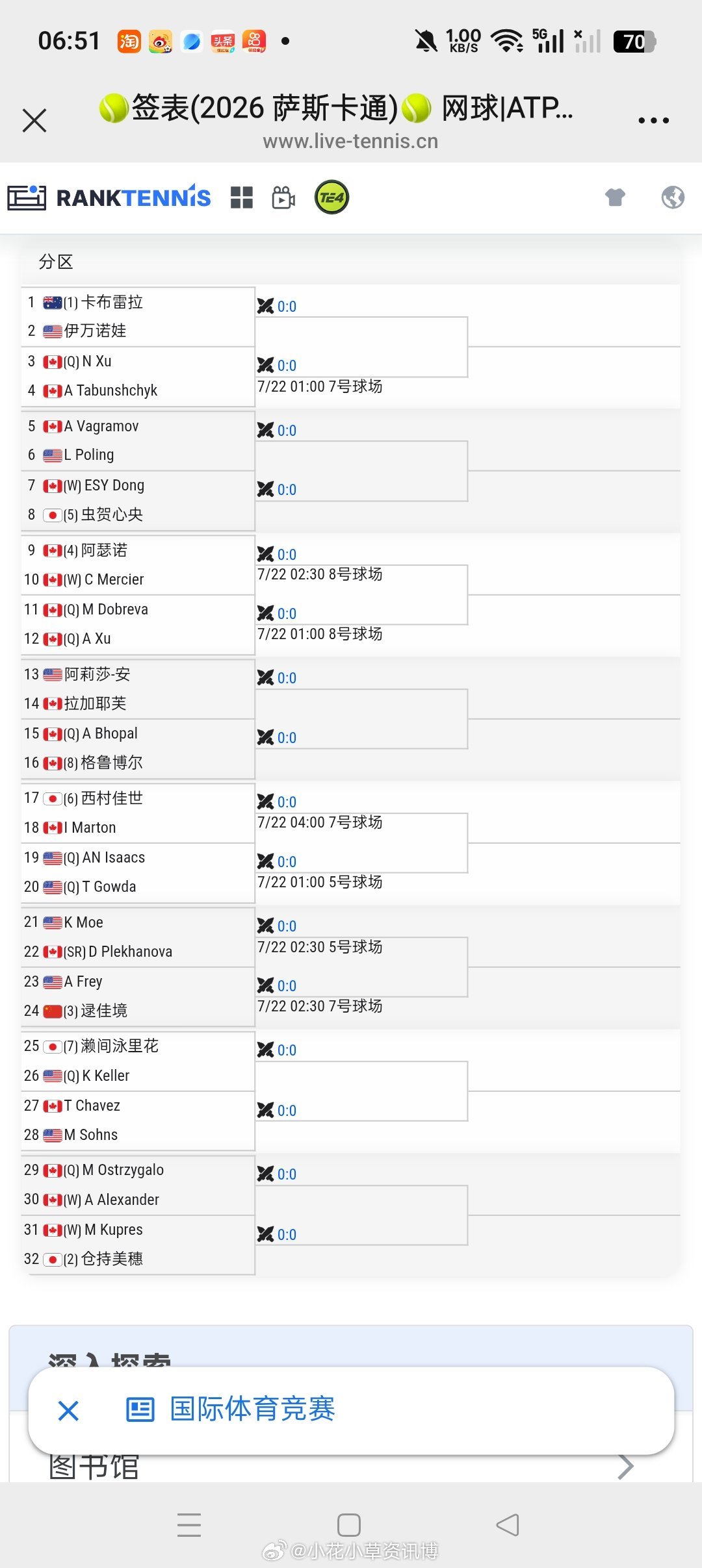The width and height of the screenshot is (702, 1568).
Task: Close the webpage with the top-left X
Action: [34, 121]
